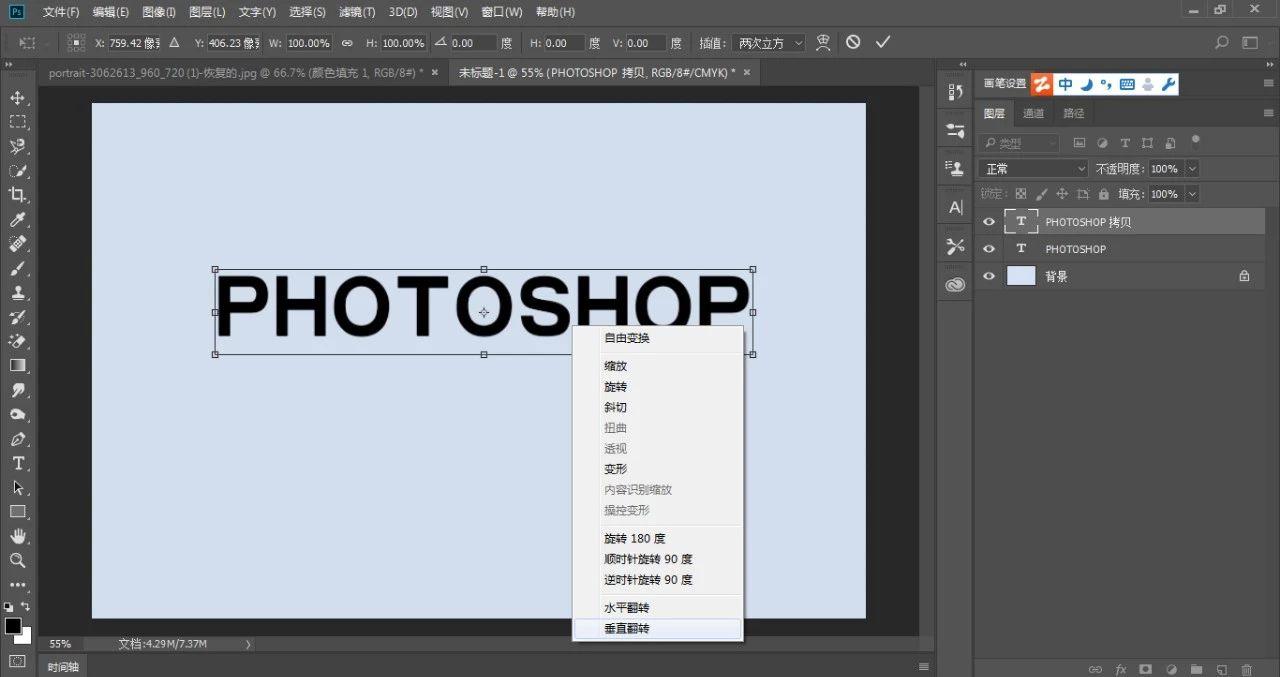This screenshot has width=1280, height=677.
Task: Select the Pen tool
Action: click(x=17, y=439)
